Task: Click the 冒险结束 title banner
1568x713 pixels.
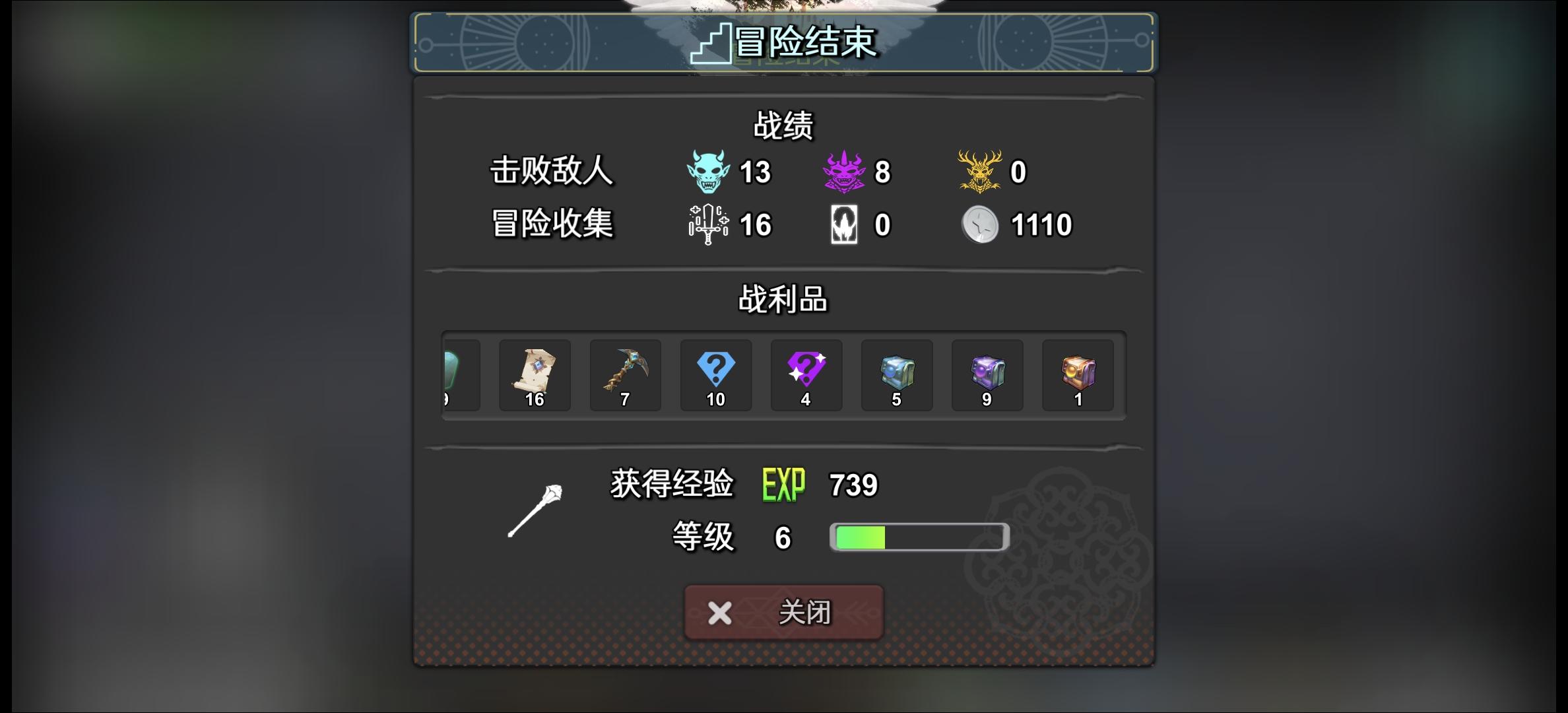Action: coord(783,43)
